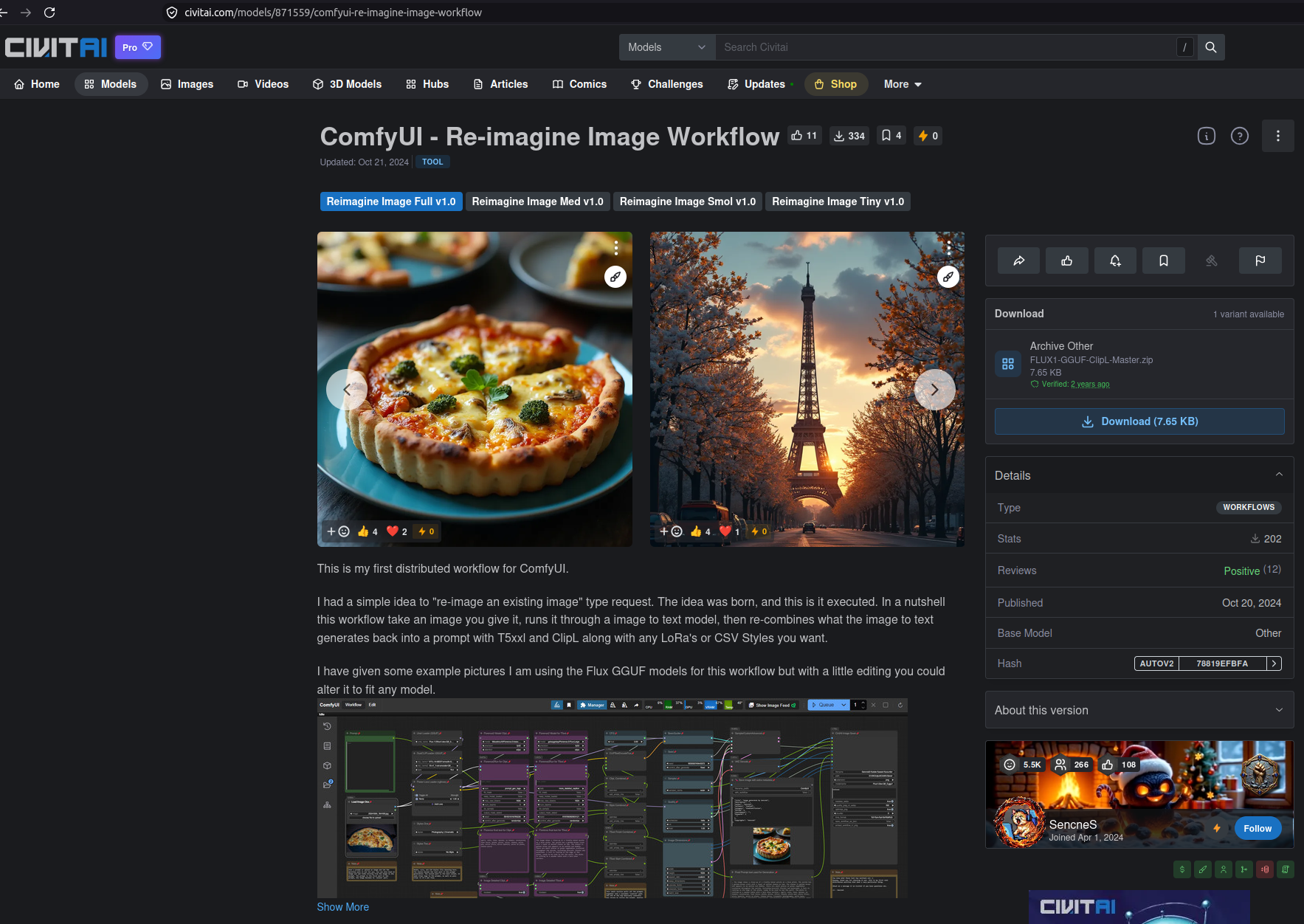Select the Reimagine Image Smol v1.0 version
Screen dimensions: 1304x924
(x=688, y=201)
